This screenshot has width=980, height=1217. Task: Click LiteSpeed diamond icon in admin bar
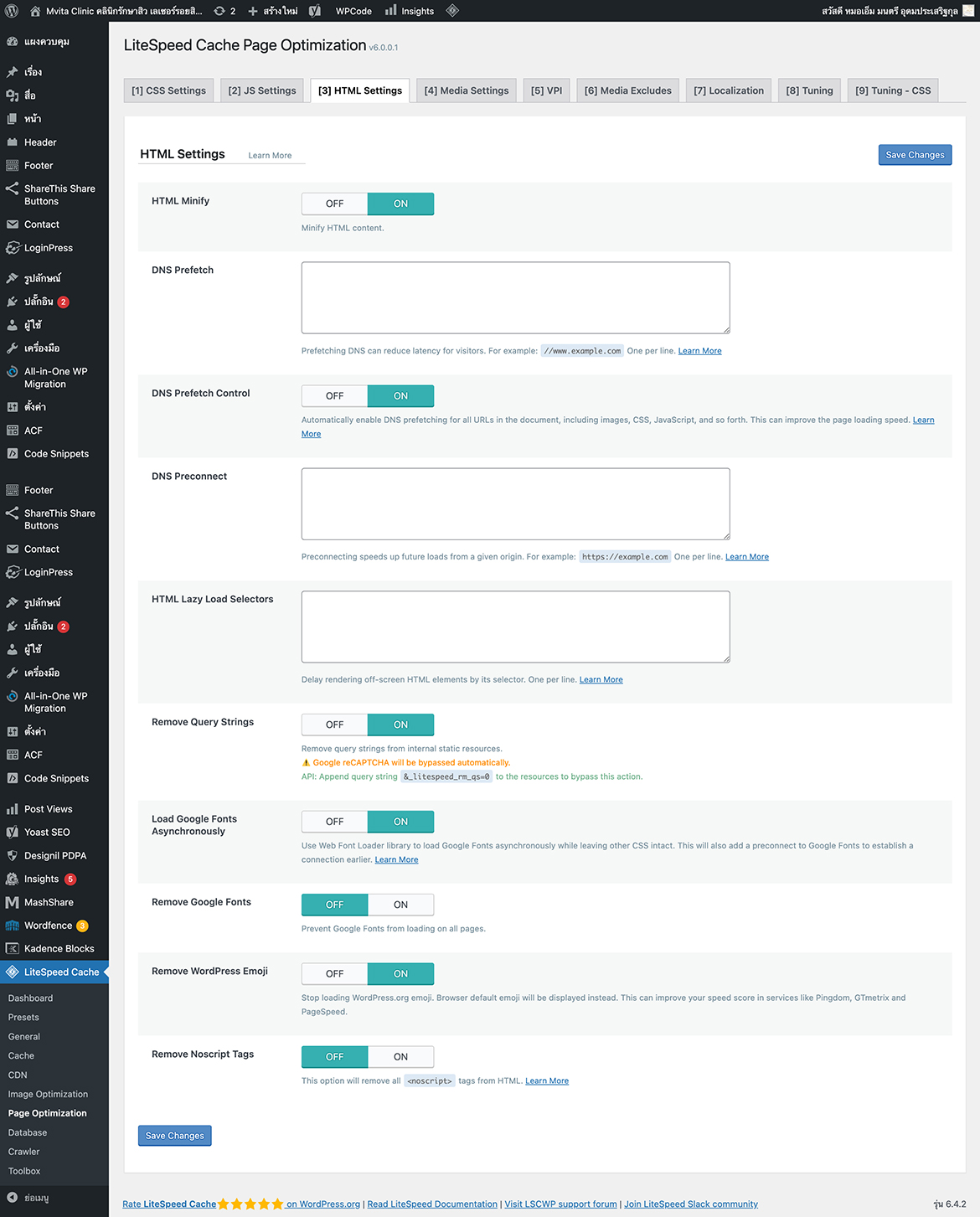click(452, 11)
